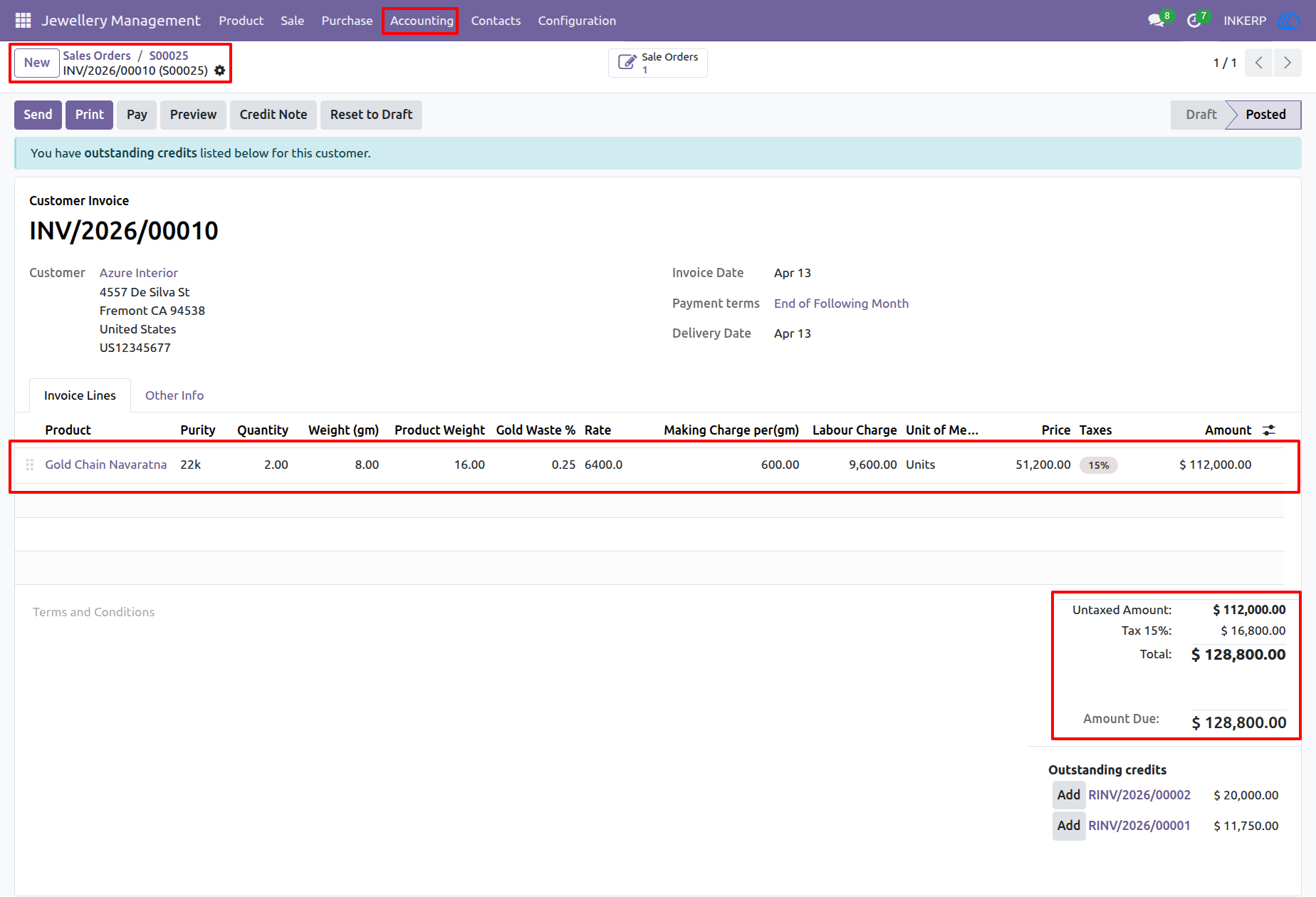
Task: Open End of Following Month payment terms
Action: (x=841, y=304)
